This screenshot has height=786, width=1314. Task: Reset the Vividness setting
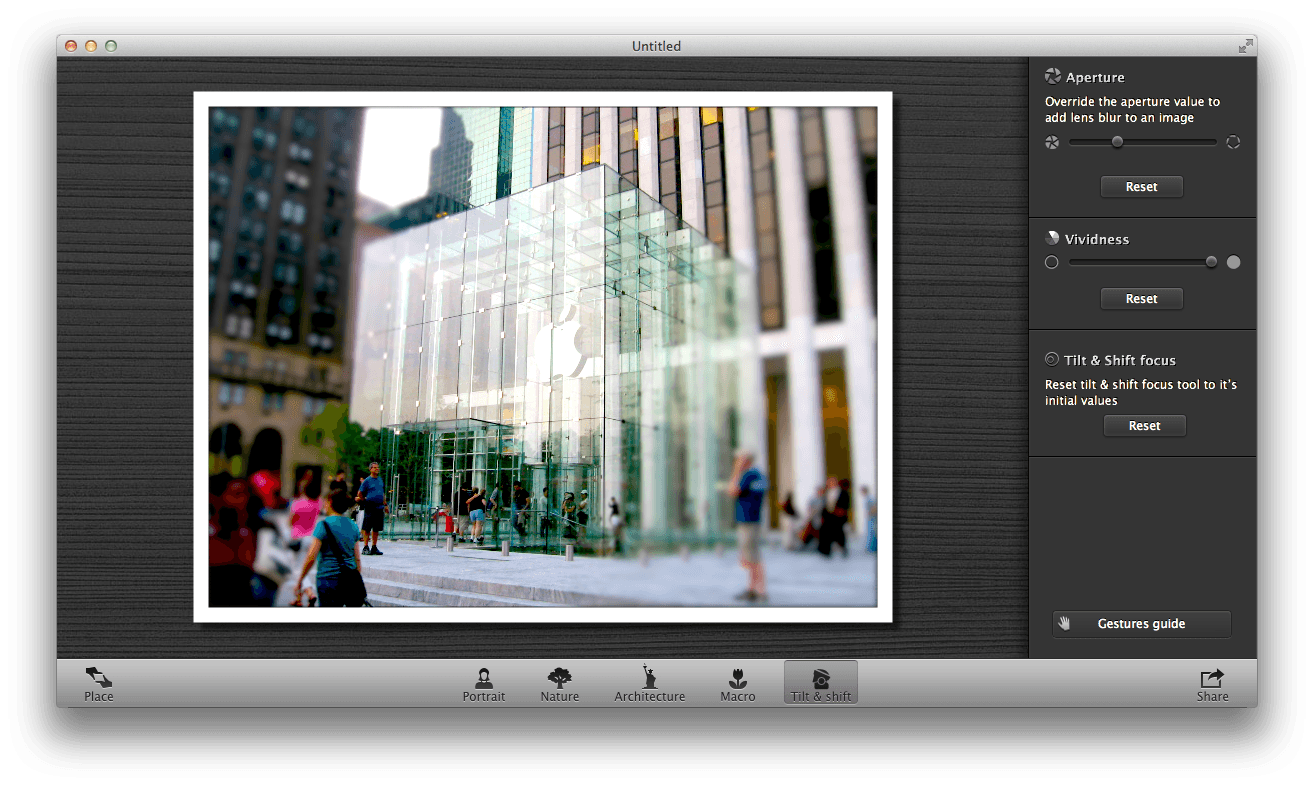pyautogui.click(x=1141, y=299)
